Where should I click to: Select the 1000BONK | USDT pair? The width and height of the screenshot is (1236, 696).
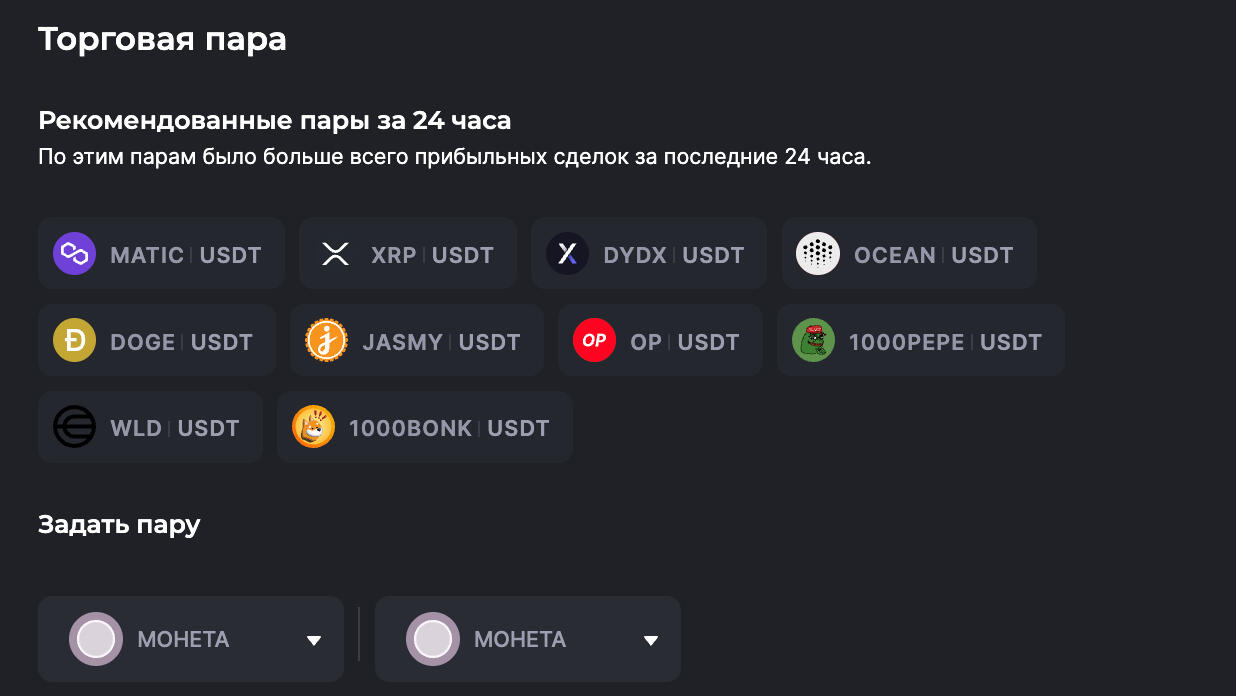coord(424,427)
